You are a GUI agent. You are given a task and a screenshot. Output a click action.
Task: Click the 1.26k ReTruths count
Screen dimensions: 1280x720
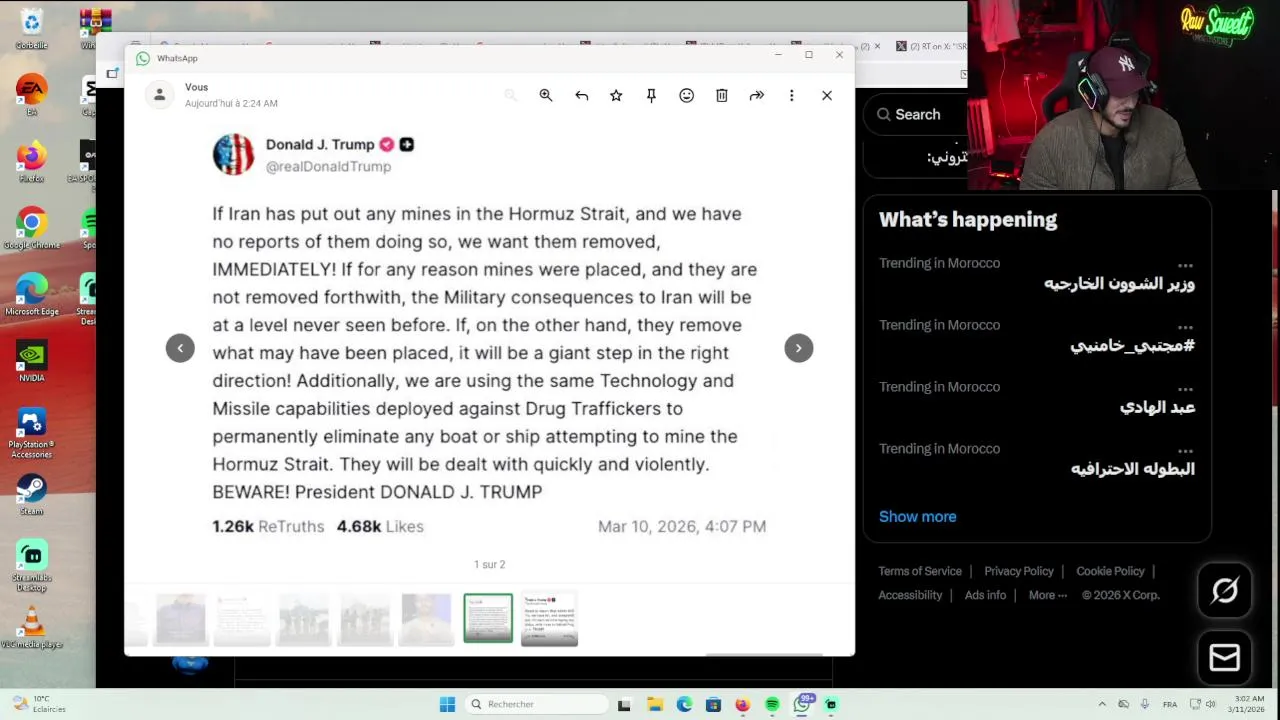(268, 526)
